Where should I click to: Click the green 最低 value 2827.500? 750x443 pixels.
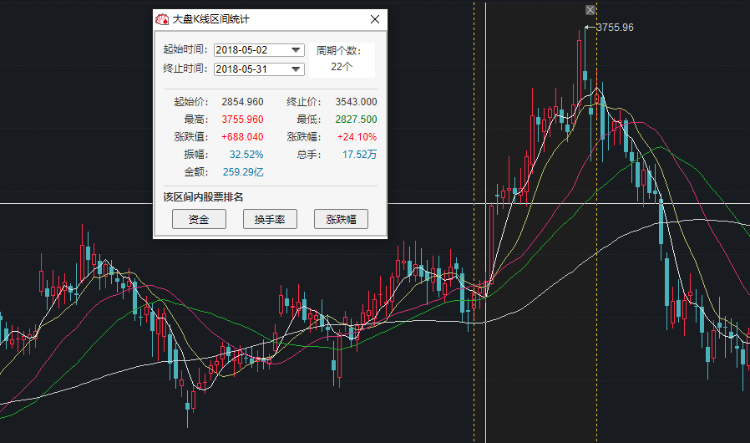click(x=356, y=119)
